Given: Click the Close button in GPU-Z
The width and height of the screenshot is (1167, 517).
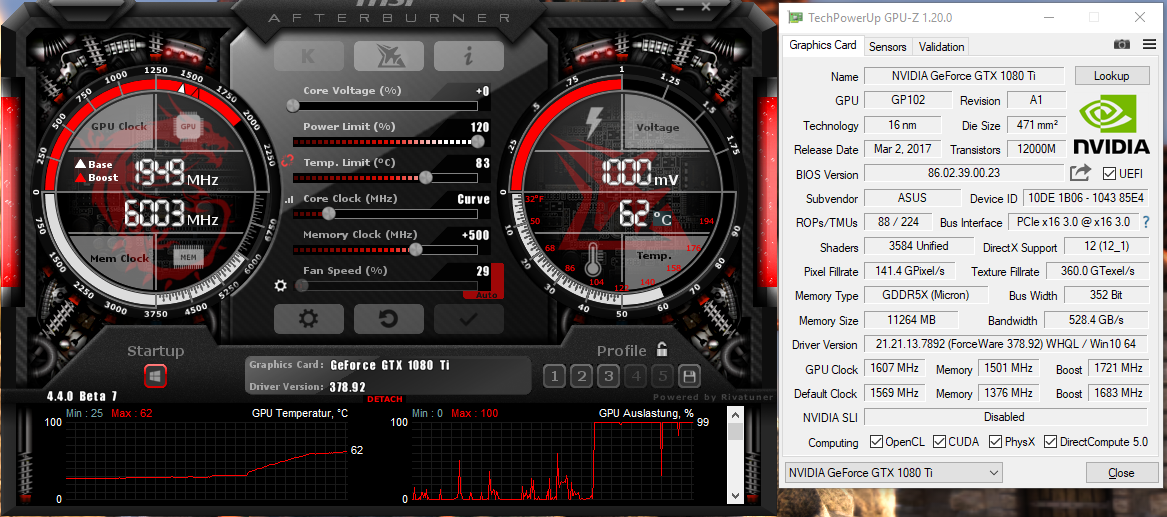Looking at the screenshot, I should [1121, 472].
